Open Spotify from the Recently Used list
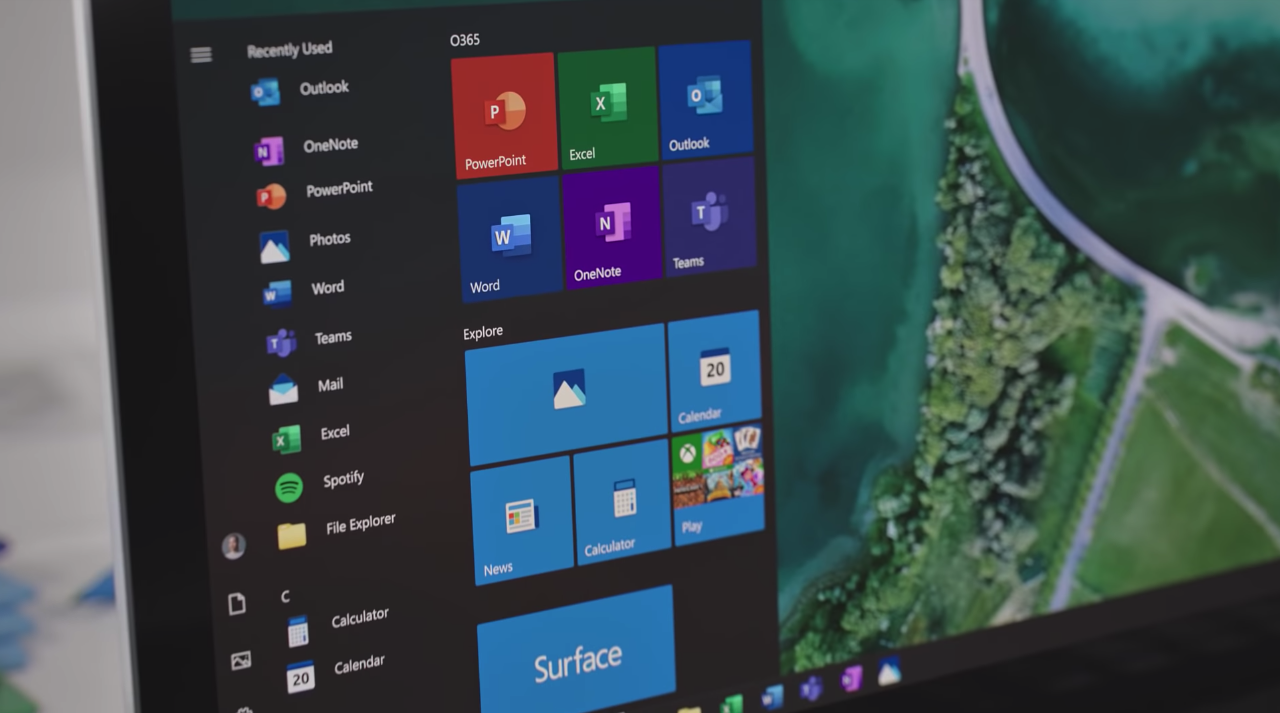The image size is (1280, 713). (345, 478)
